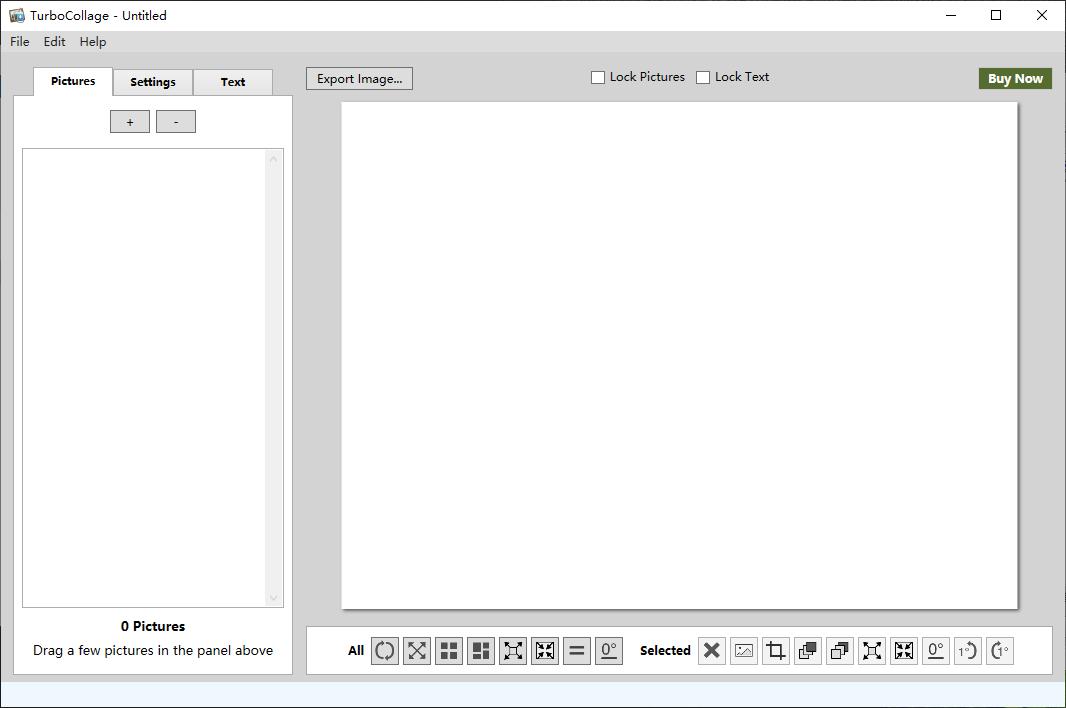Click the '0 Pictures' count label
The width and height of the screenshot is (1066, 708).
pos(153,626)
